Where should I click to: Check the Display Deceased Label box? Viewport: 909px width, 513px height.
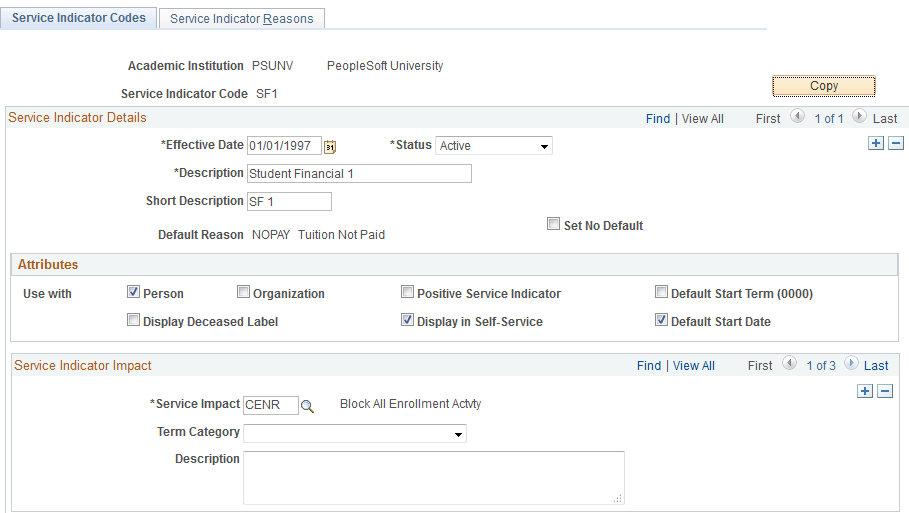pos(133,321)
